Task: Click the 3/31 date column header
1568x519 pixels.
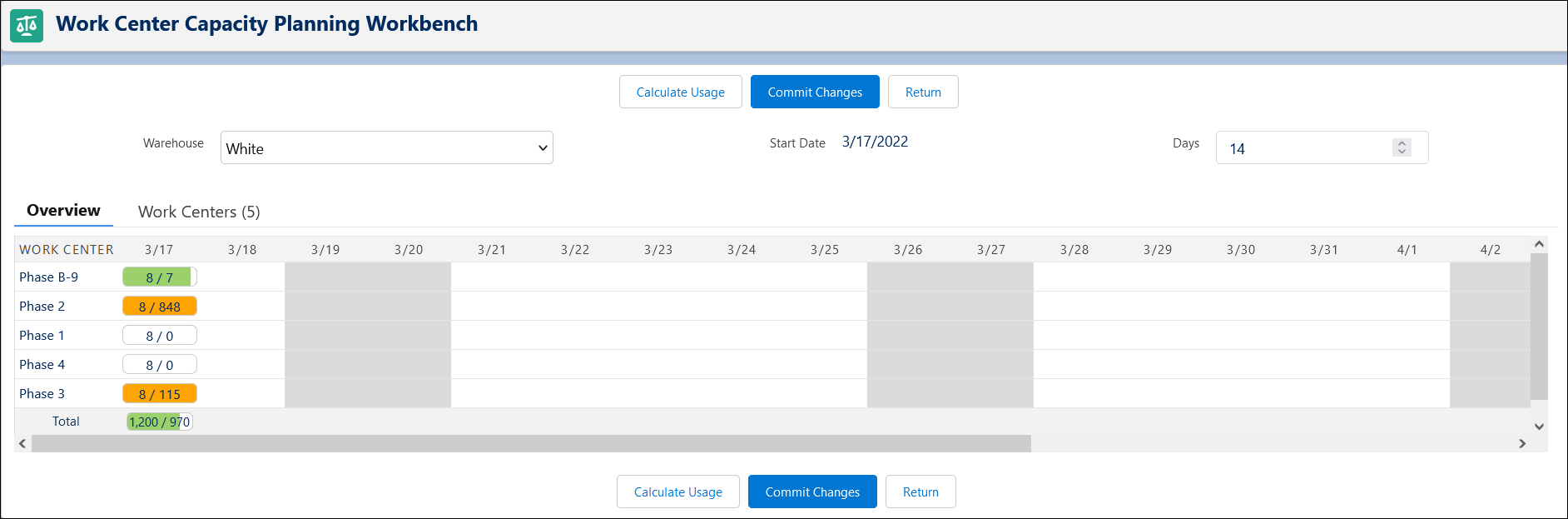Action: click(x=1324, y=249)
